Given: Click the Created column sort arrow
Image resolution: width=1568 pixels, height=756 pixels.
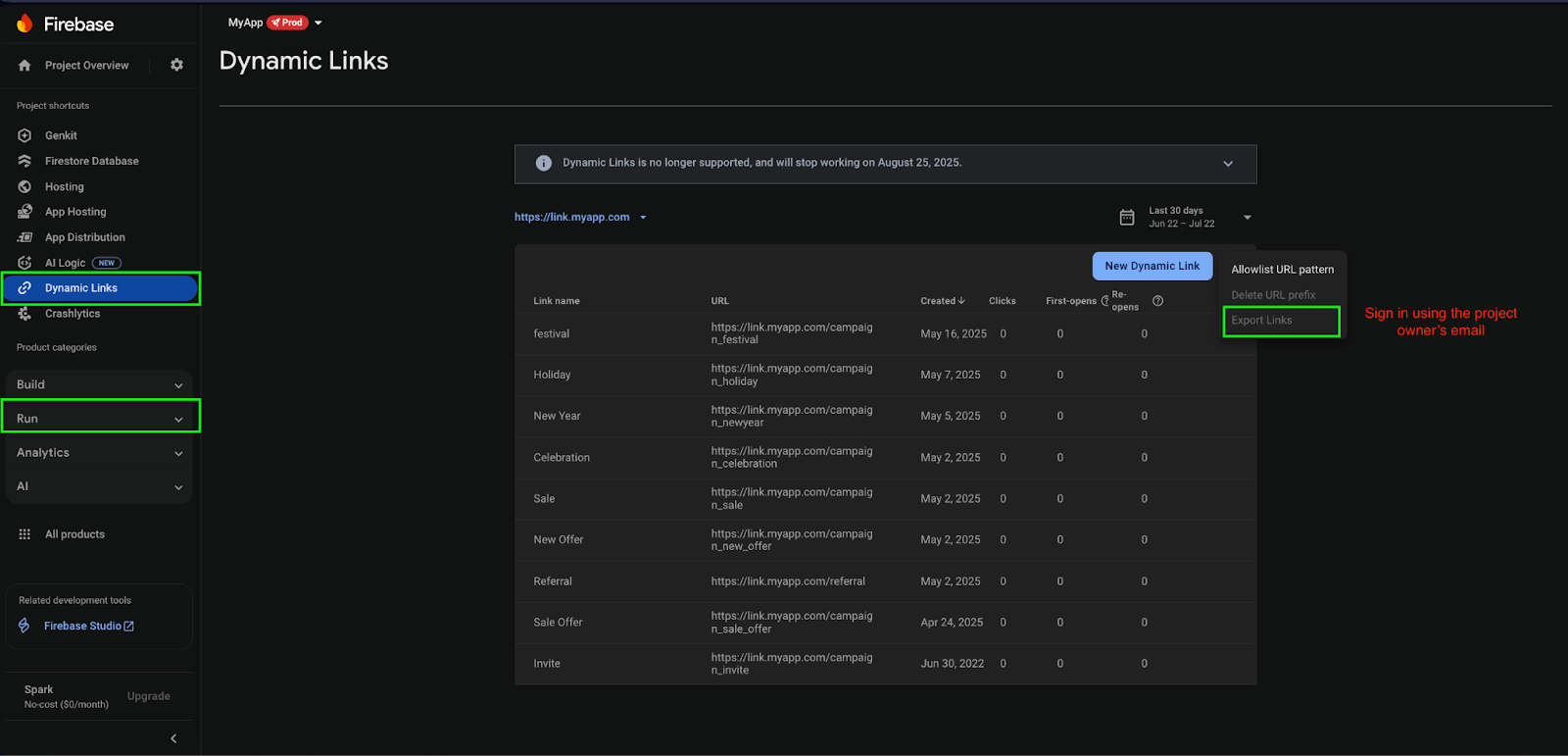Looking at the screenshot, I should (x=961, y=301).
